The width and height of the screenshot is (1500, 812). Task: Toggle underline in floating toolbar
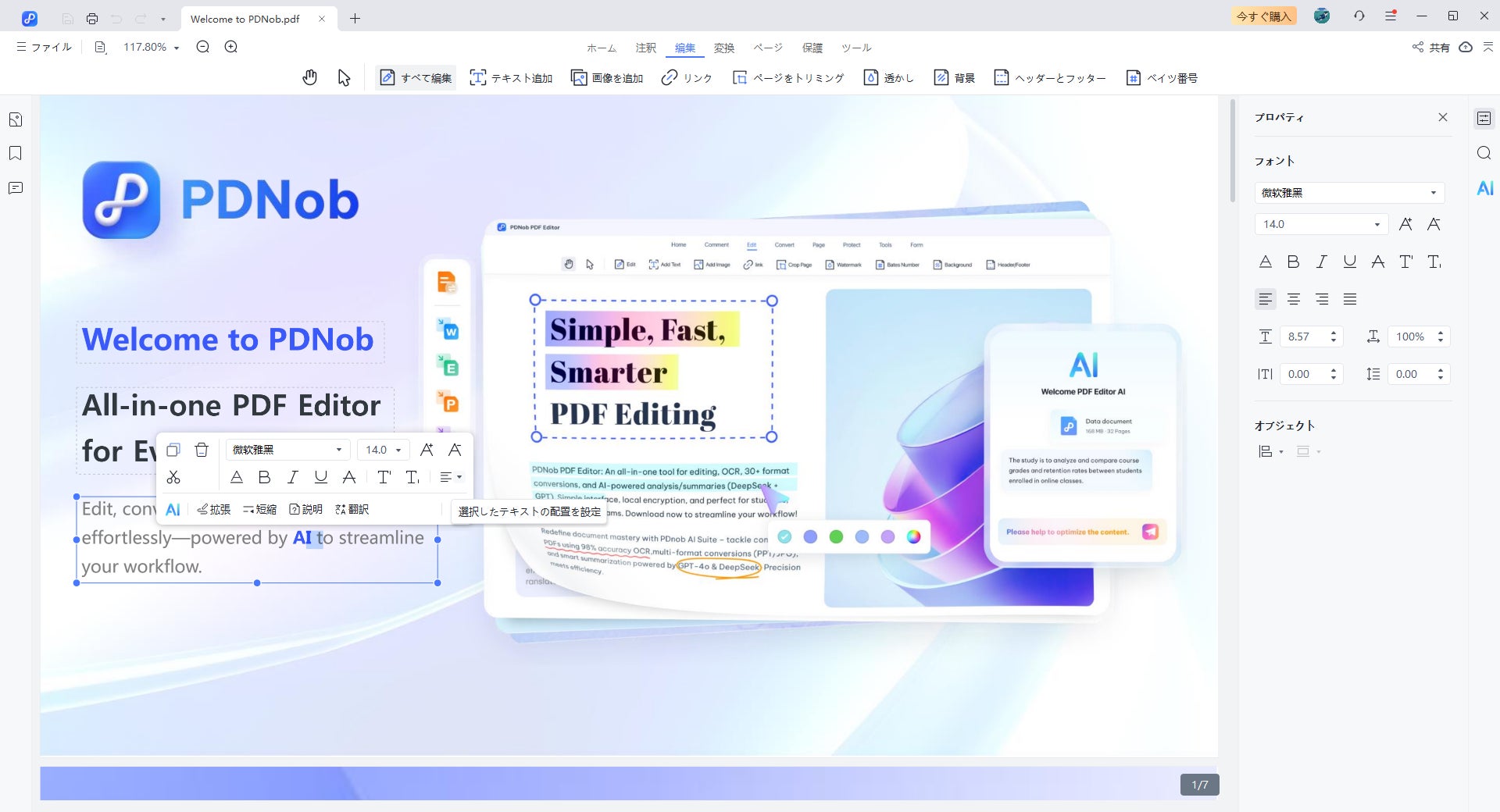click(x=321, y=477)
